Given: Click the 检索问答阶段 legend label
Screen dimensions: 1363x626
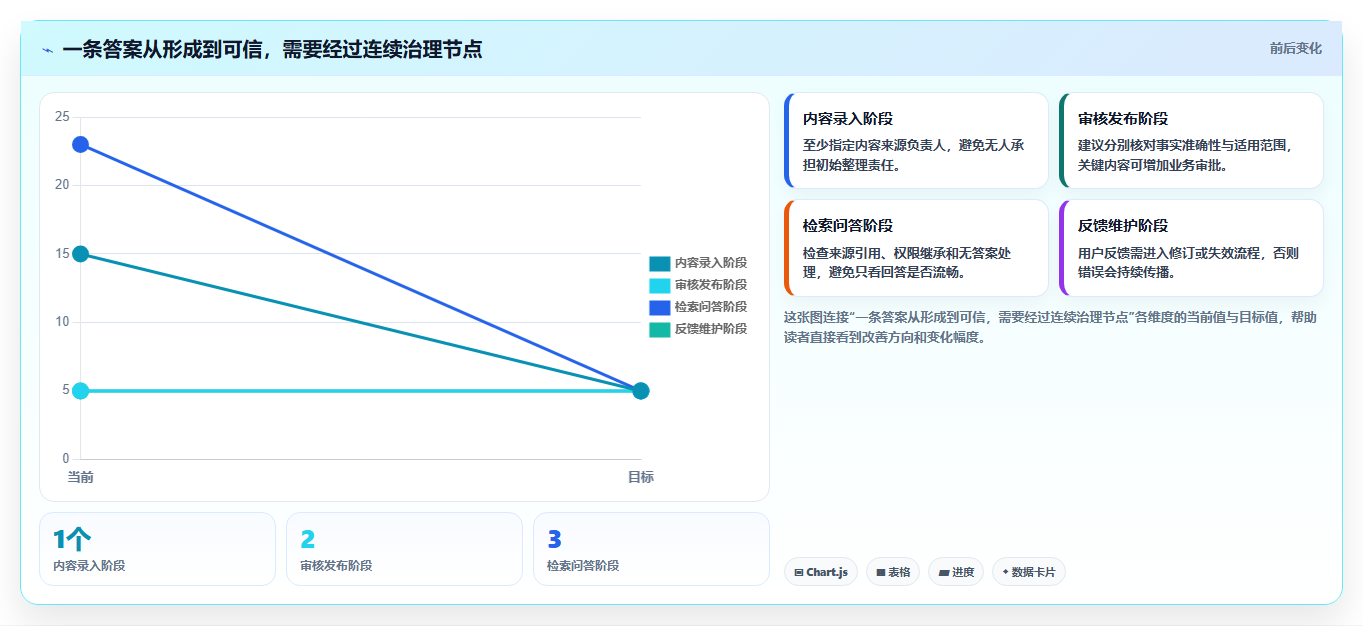Looking at the screenshot, I should click(711, 307).
